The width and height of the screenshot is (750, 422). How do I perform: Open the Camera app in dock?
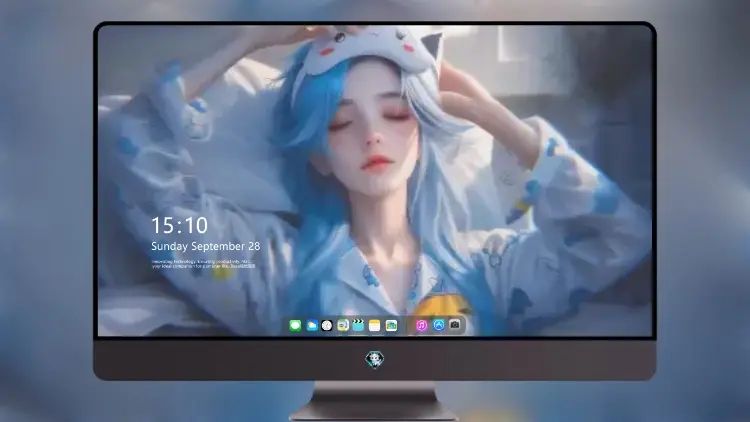coord(455,325)
